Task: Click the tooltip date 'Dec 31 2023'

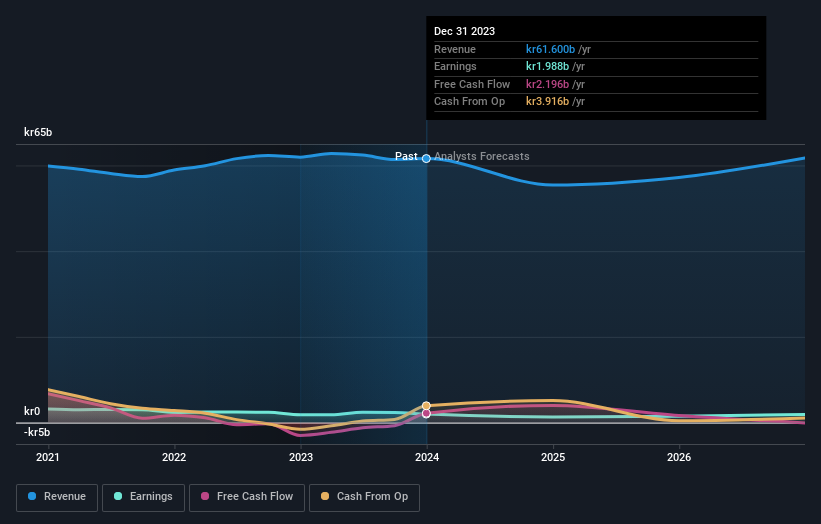Action: pyautogui.click(x=464, y=31)
